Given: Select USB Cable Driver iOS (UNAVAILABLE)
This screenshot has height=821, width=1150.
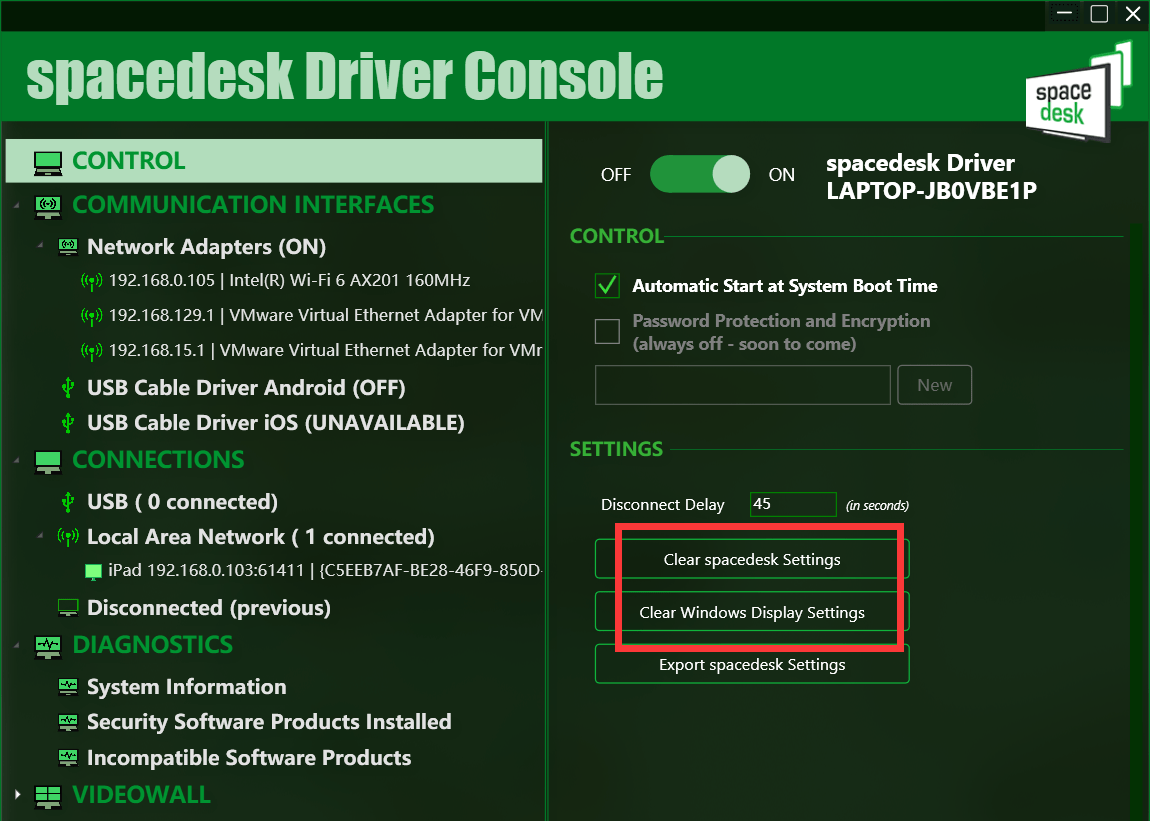Looking at the screenshot, I should (x=276, y=423).
